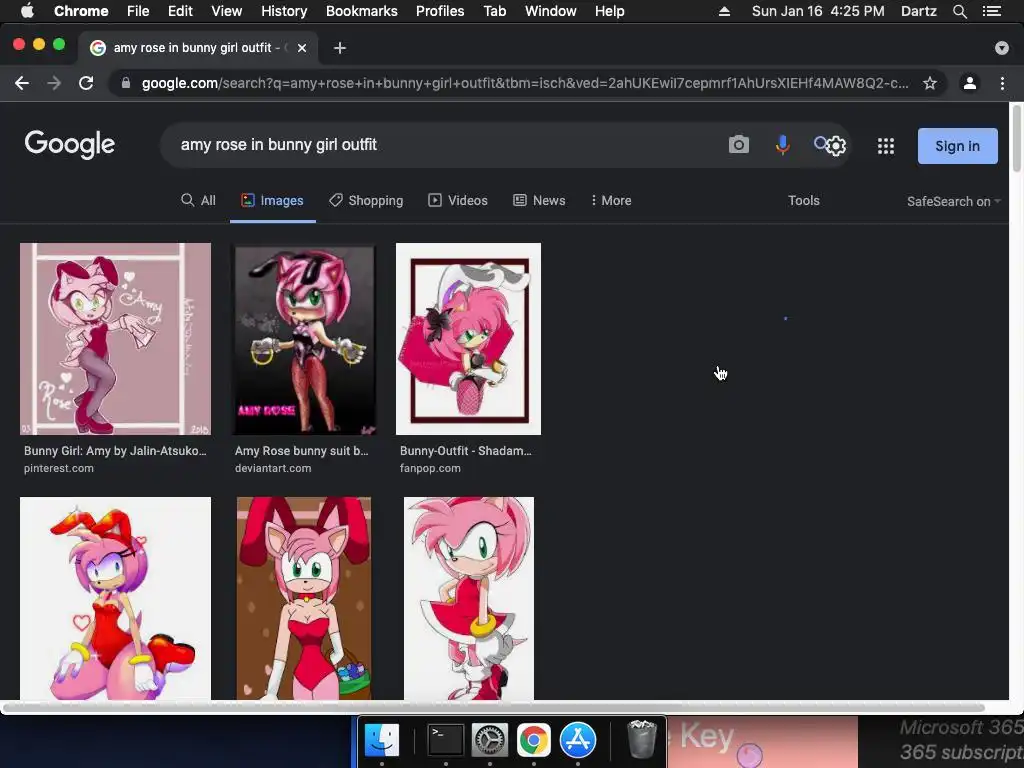This screenshot has height=768, width=1024.
Task: Open the Bookmarks menu
Action: click(x=362, y=11)
